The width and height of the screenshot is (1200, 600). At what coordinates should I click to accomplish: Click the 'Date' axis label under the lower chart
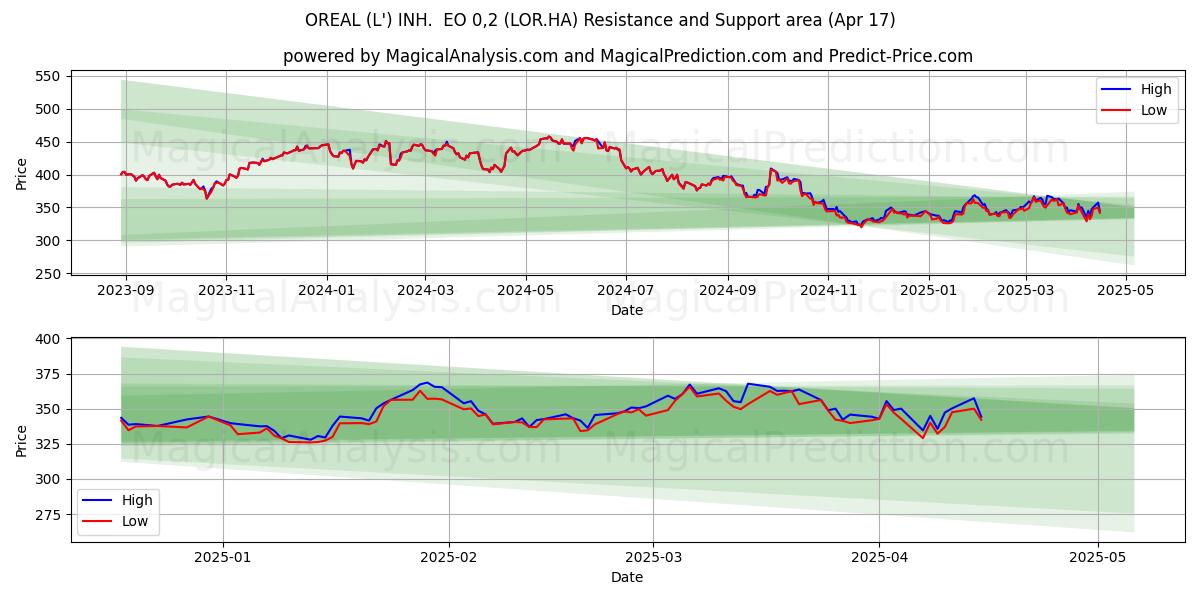(x=627, y=577)
